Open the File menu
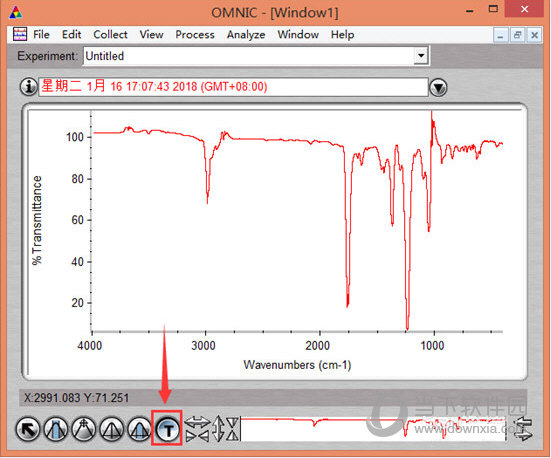 tap(41, 34)
